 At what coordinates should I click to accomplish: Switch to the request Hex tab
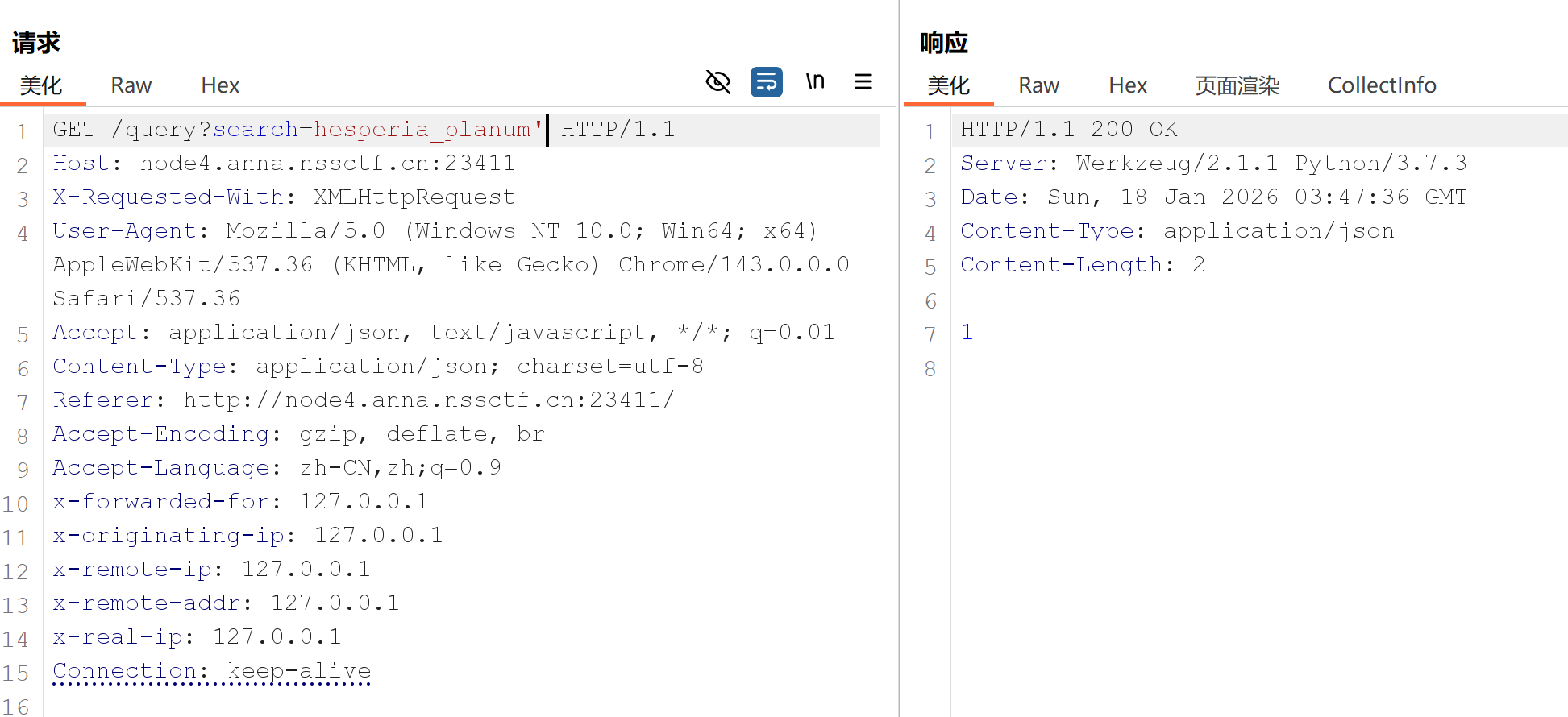click(220, 85)
